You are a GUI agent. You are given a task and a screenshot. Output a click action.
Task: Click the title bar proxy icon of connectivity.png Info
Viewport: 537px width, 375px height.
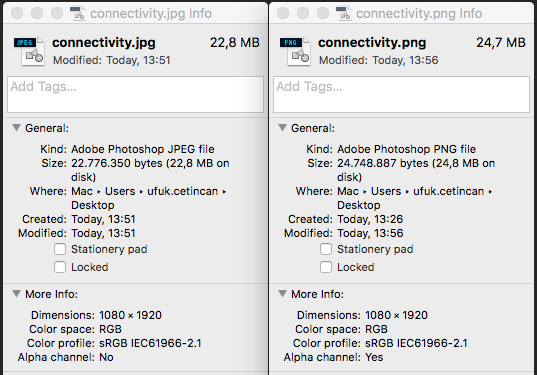click(344, 13)
